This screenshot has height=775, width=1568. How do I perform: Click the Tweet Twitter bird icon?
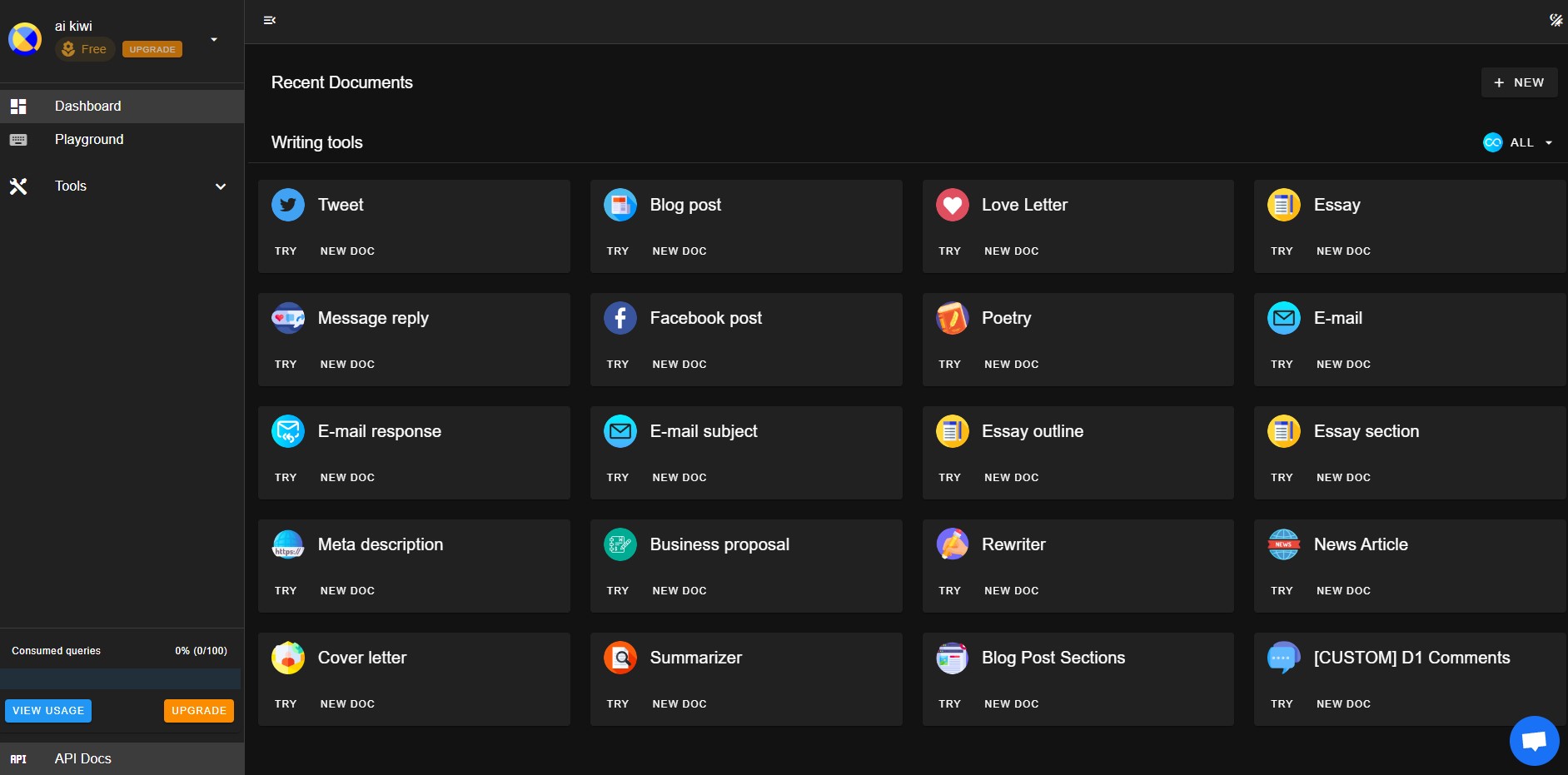(288, 205)
